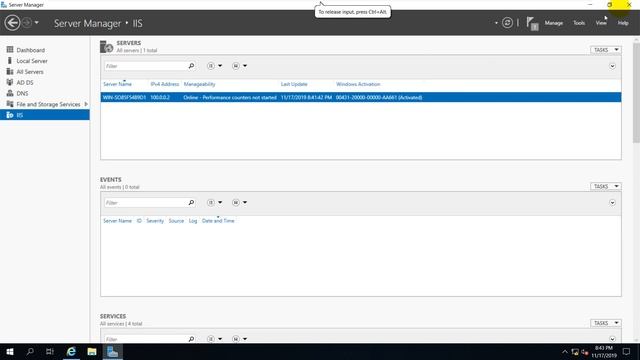Open Servers list criteria dropdown
The width and height of the screenshot is (640, 360).
(x=214, y=66)
